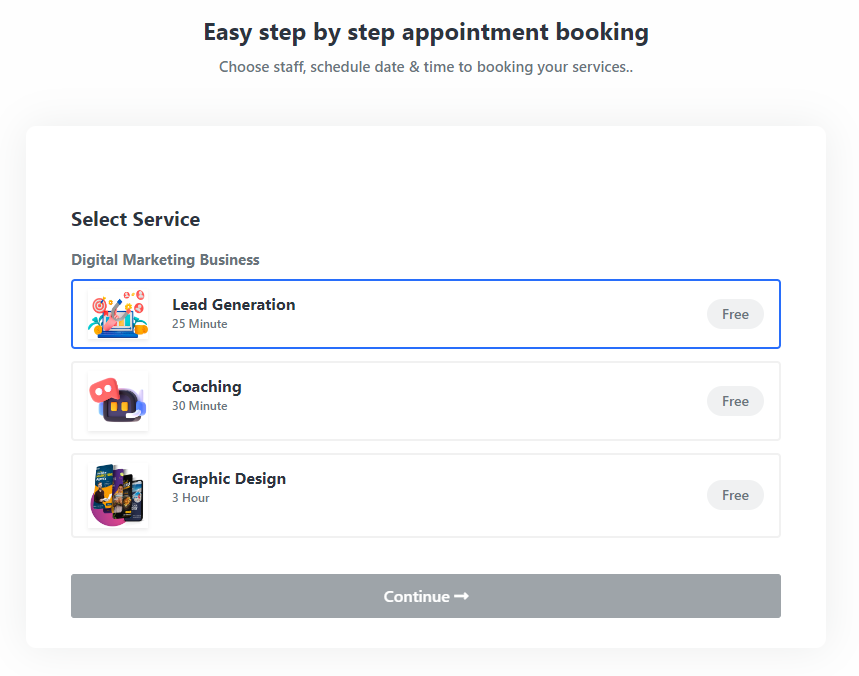Click the Coaching robot chat icon
859x676 pixels.
point(118,401)
